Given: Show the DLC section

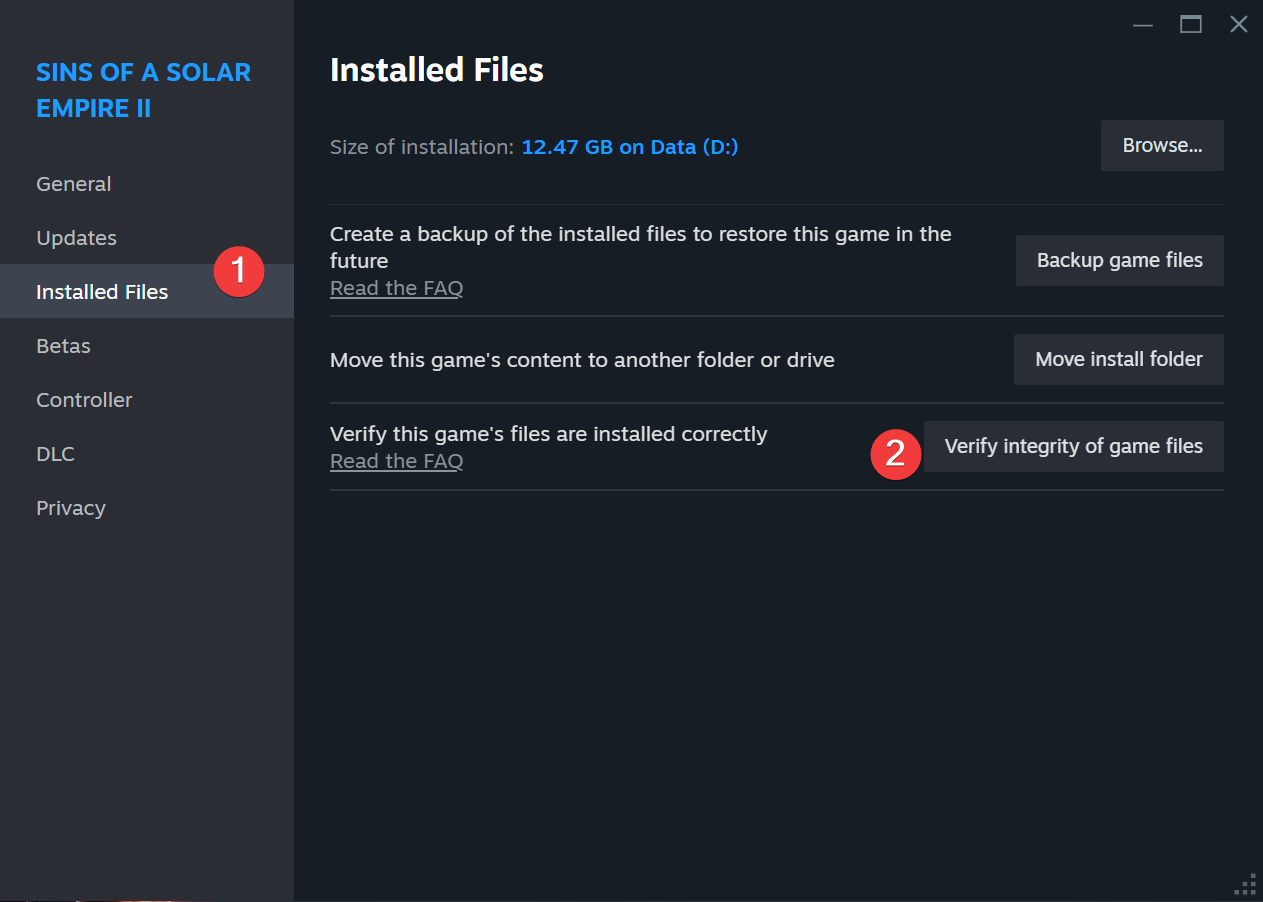Looking at the screenshot, I should point(55,454).
